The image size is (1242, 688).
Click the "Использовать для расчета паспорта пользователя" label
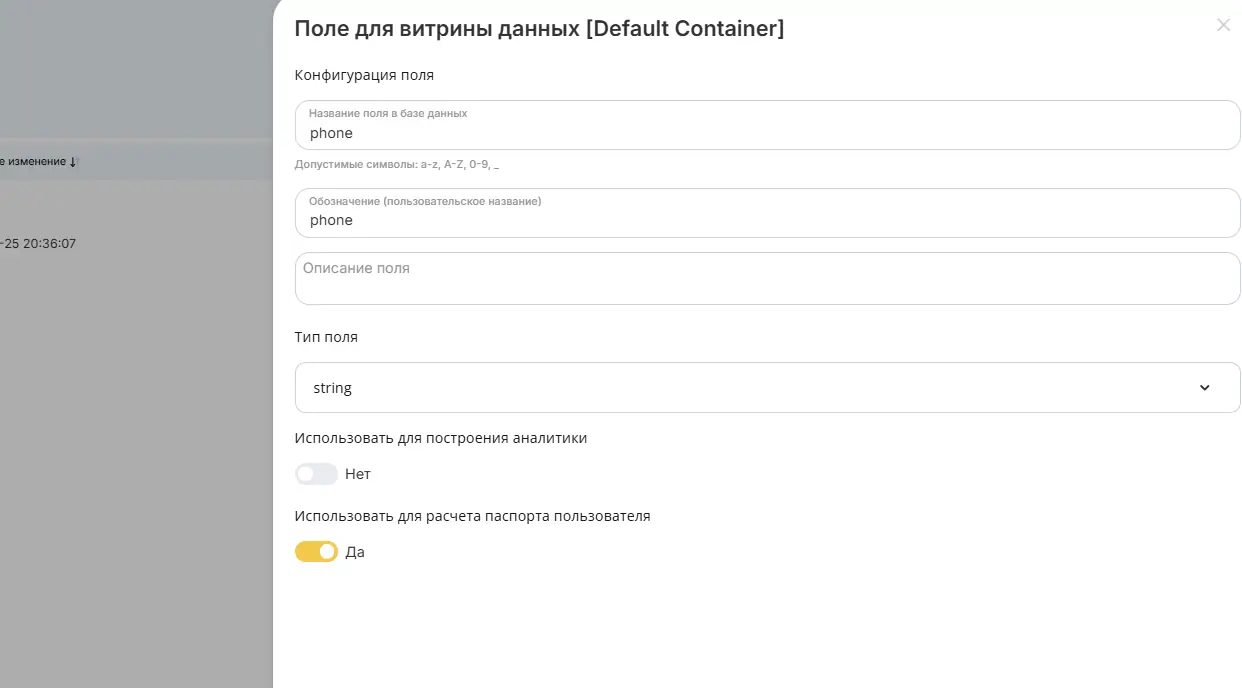pos(472,516)
